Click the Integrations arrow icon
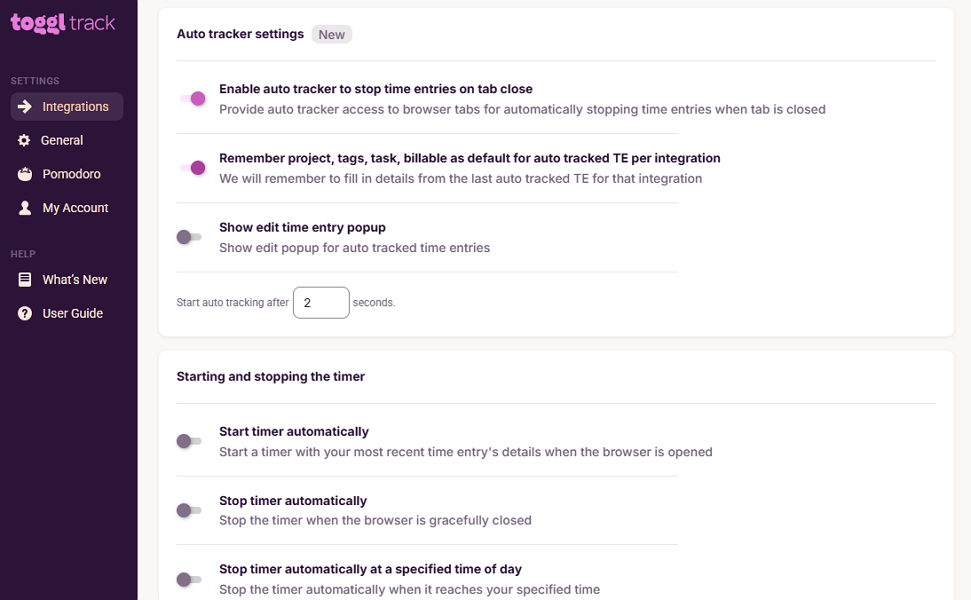The width and height of the screenshot is (971, 600). (25, 107)
